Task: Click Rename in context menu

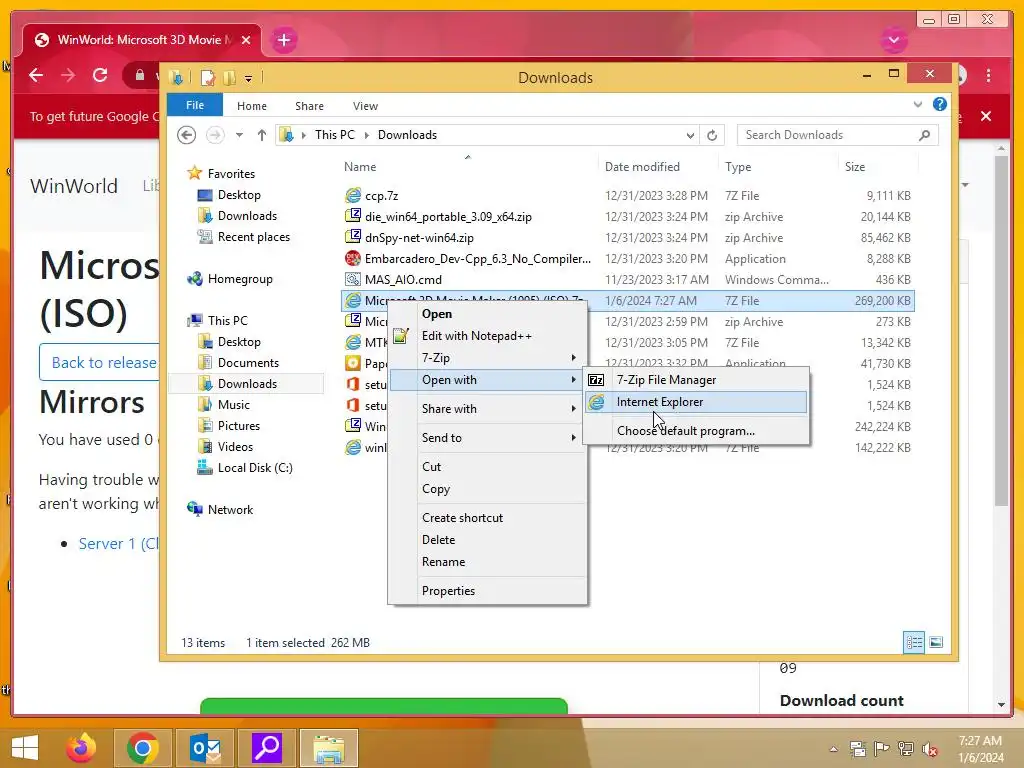Action: tap(487, 562)
